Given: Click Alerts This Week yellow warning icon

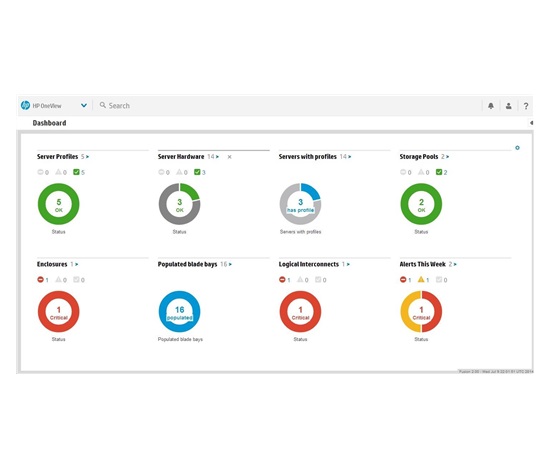Looking at the screenshot, I should (x=421, y=279).
